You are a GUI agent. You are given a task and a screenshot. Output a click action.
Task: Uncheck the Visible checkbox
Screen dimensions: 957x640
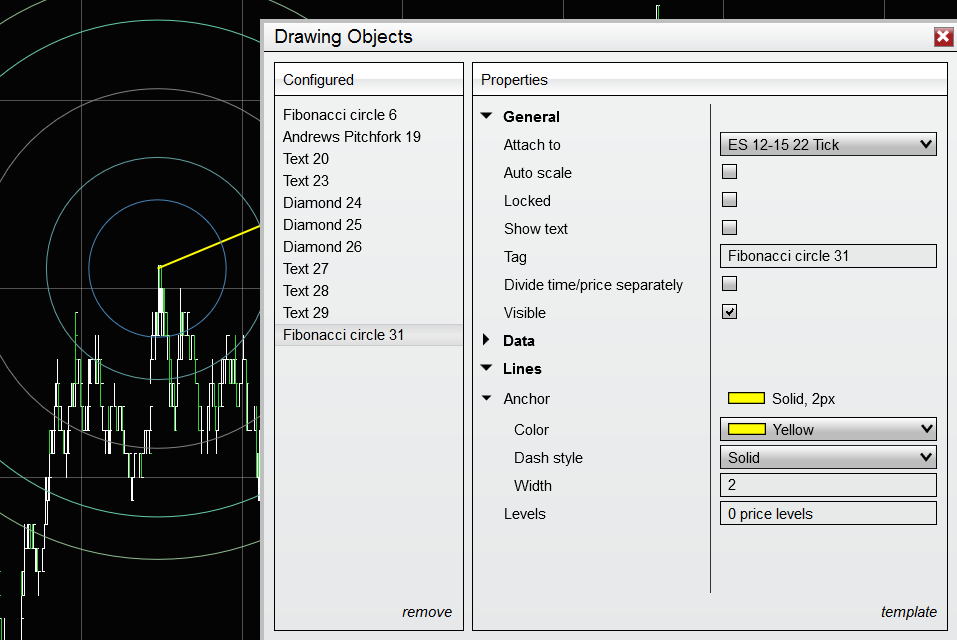click(x=729, y=312)
